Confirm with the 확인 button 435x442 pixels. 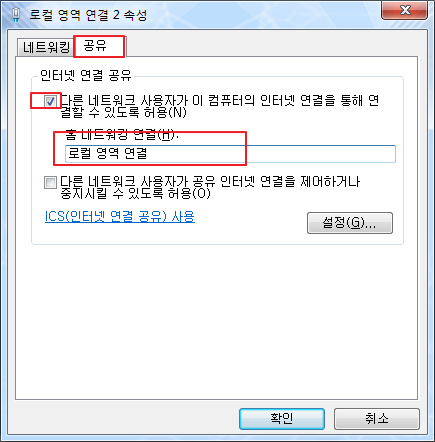[x=282, y=419]
